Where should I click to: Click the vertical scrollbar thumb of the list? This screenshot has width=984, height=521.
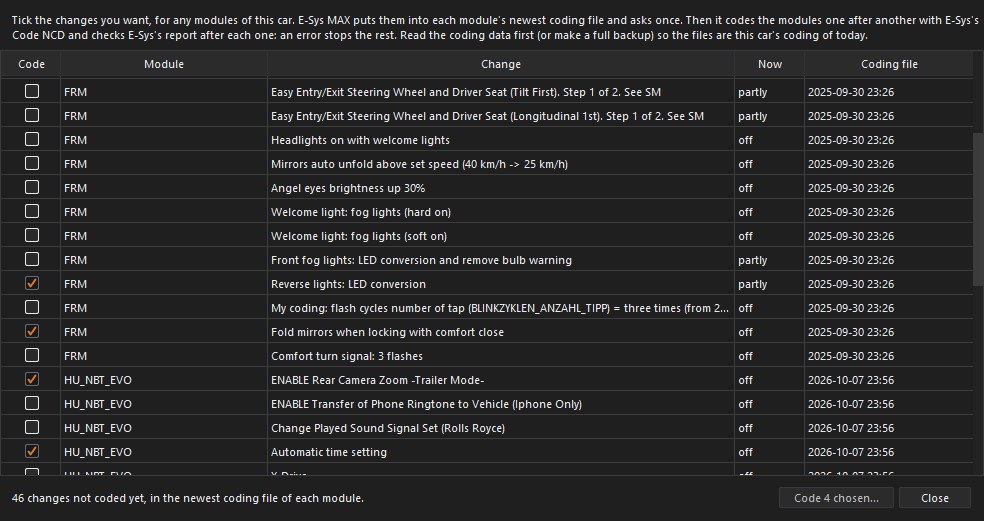978,208
